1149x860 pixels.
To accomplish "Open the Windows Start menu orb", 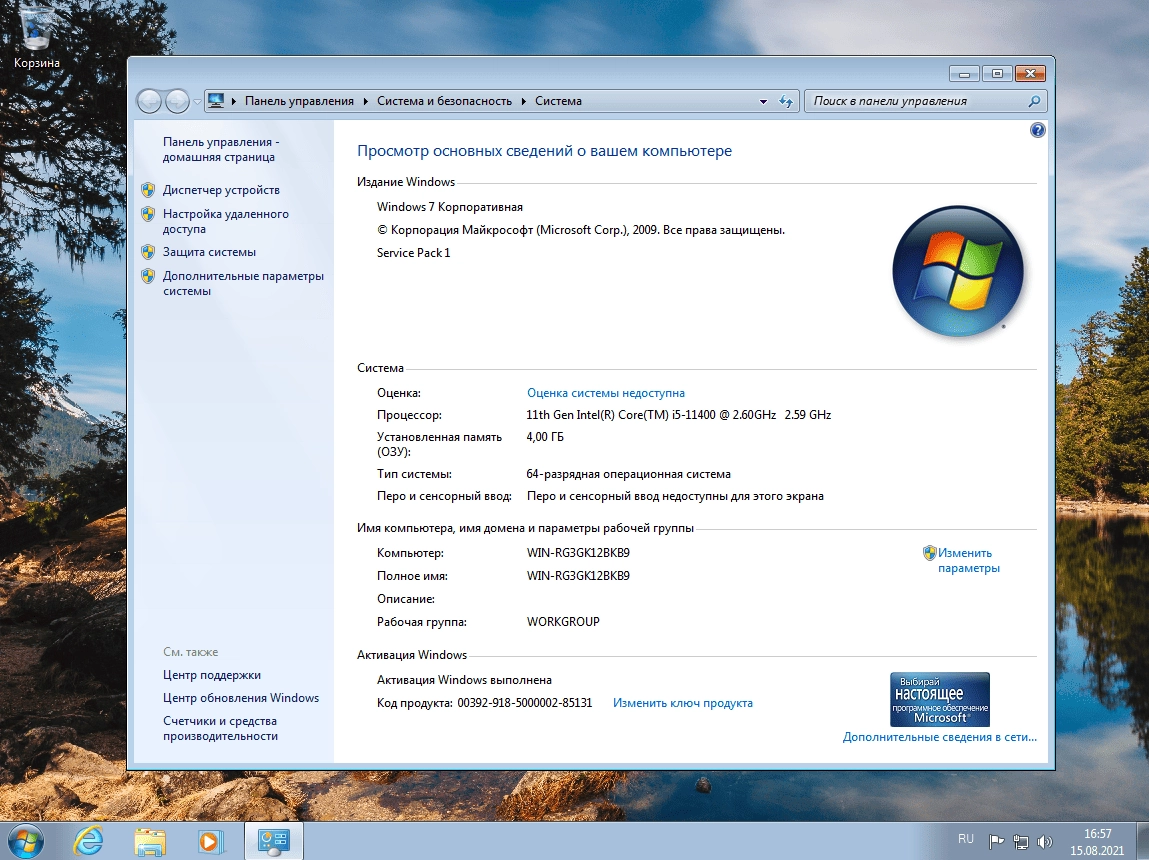I will pyautogui.click(x=26, y=841).
